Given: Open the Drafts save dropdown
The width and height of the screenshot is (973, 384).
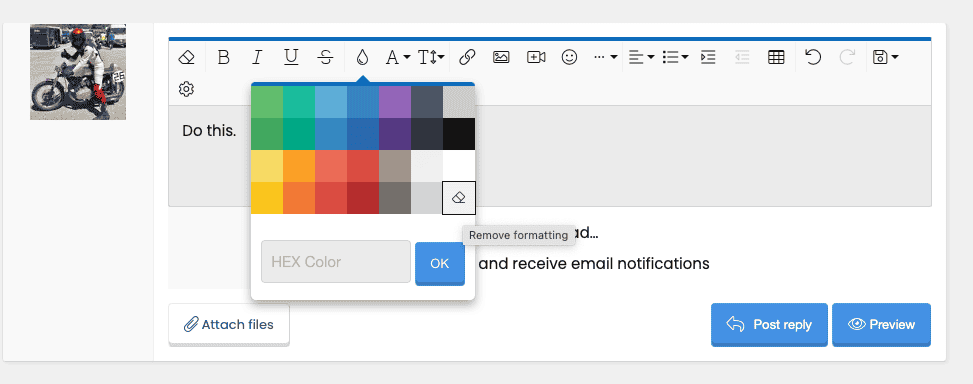Looking at the screenshot, I should point(886,58).
